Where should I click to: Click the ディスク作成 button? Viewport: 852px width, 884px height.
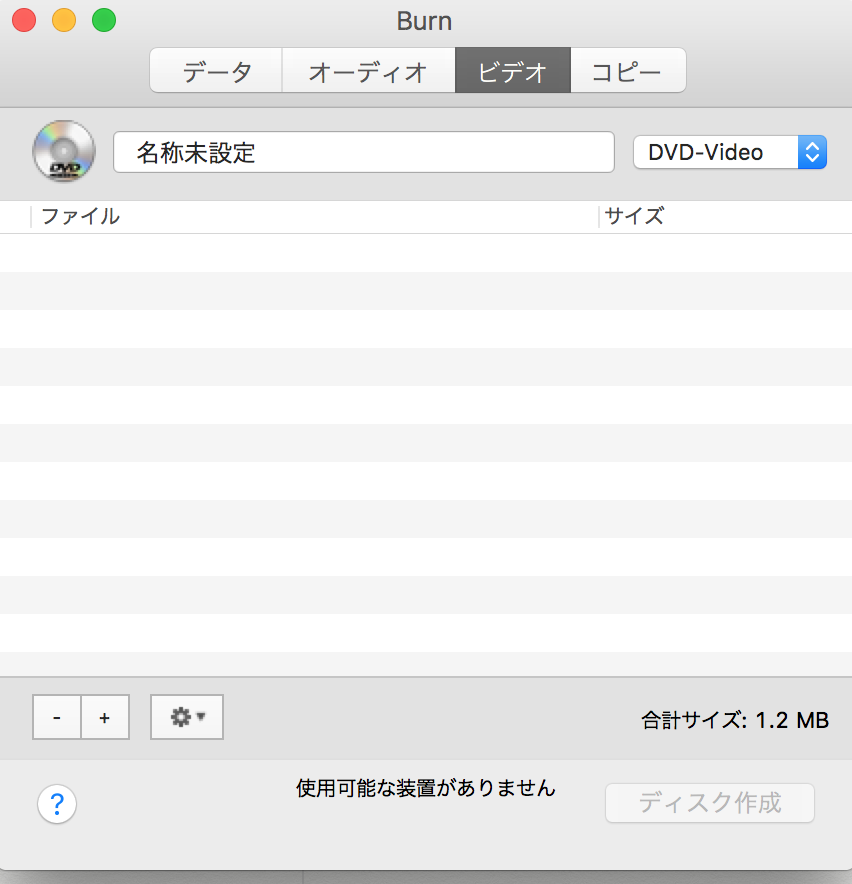(x=710, y=803)
